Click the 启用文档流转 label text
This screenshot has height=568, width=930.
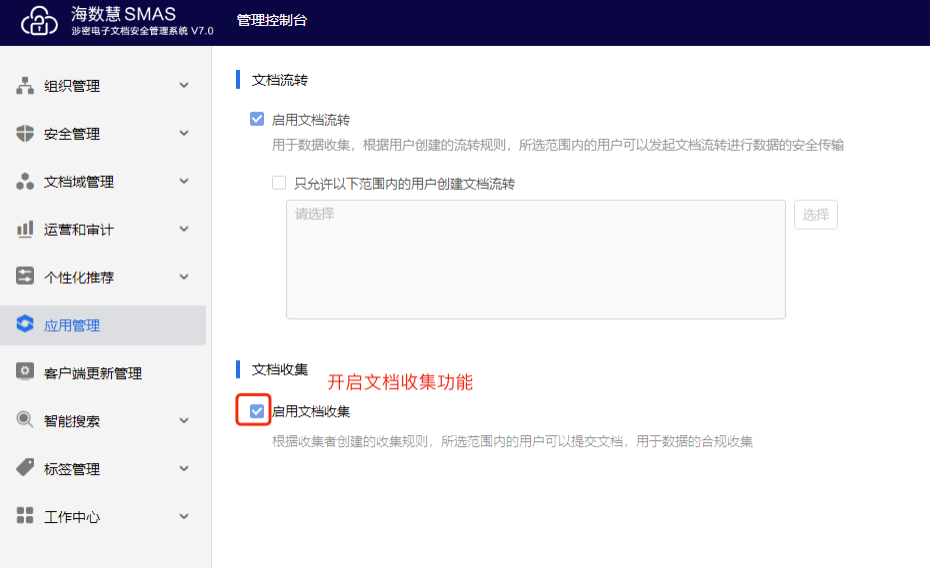[310, 120]
